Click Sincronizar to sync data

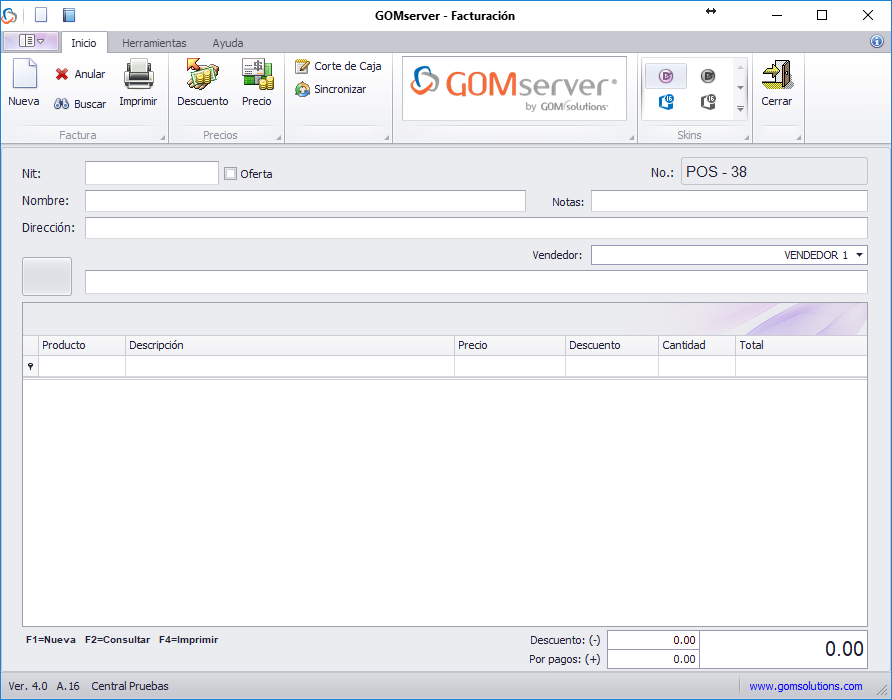click(x=331, y=89)
